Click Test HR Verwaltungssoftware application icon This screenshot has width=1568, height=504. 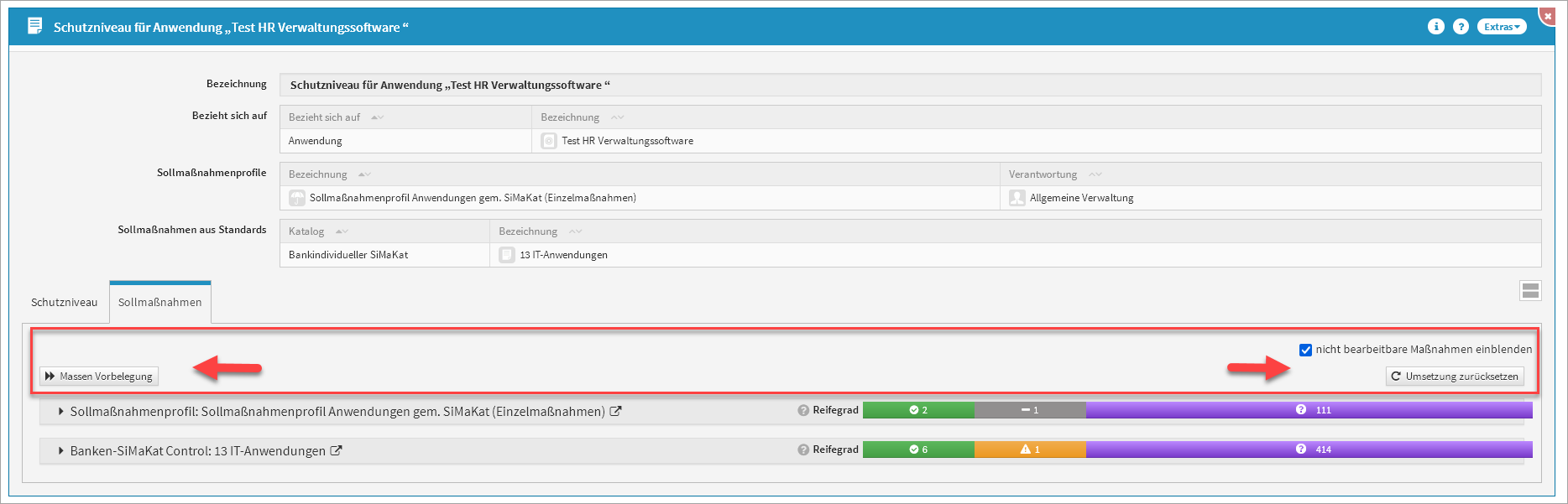(549, 141)
